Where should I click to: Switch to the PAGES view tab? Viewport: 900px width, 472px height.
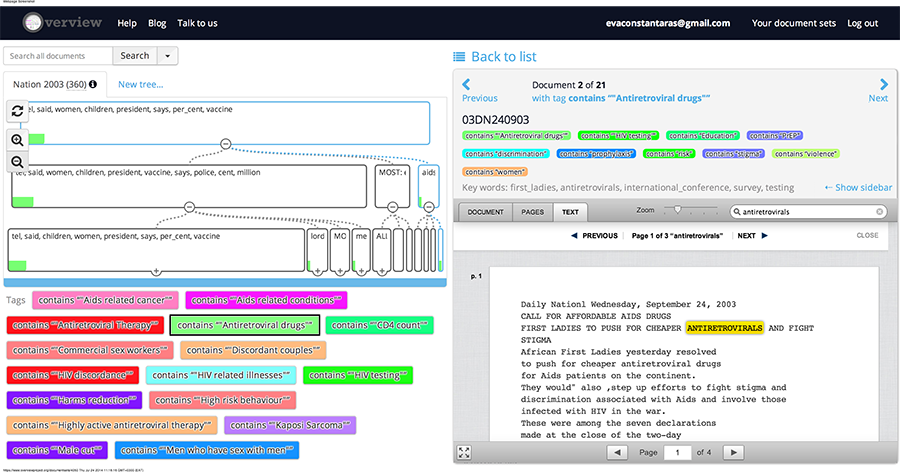(533, 212)
